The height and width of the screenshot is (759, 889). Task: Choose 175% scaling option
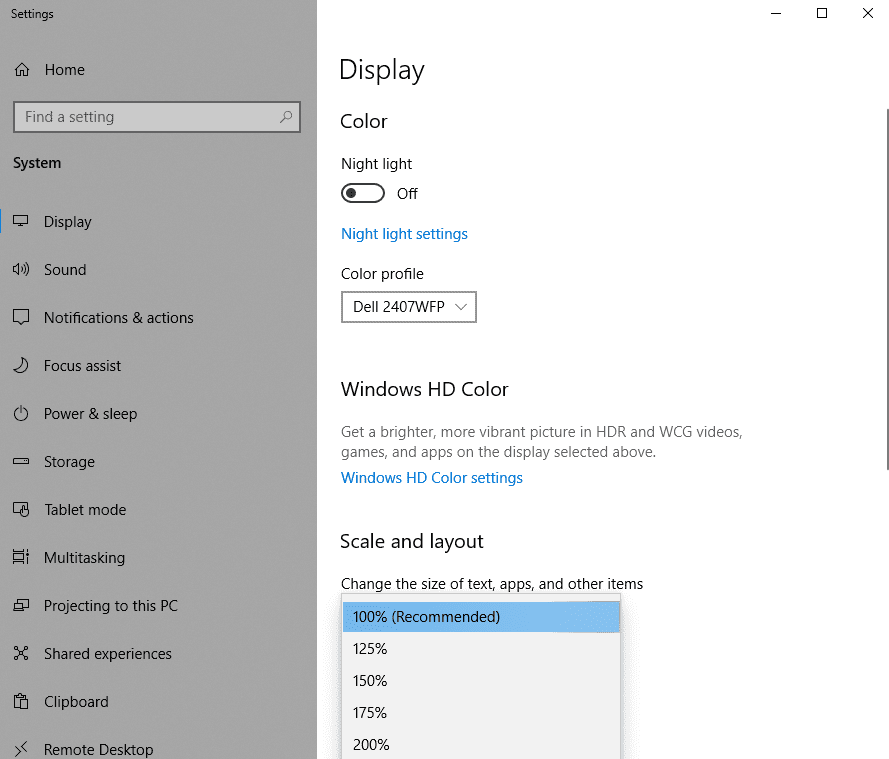481,713
